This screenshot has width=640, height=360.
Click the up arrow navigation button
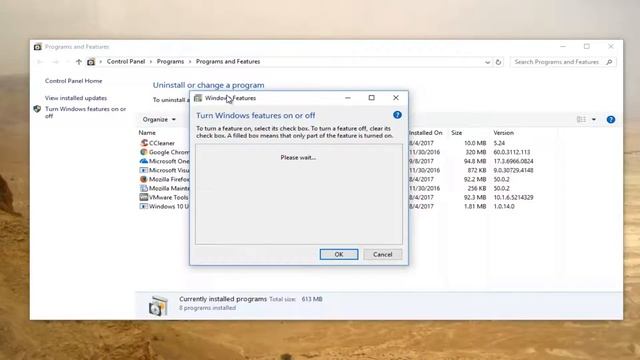[79, 62]
